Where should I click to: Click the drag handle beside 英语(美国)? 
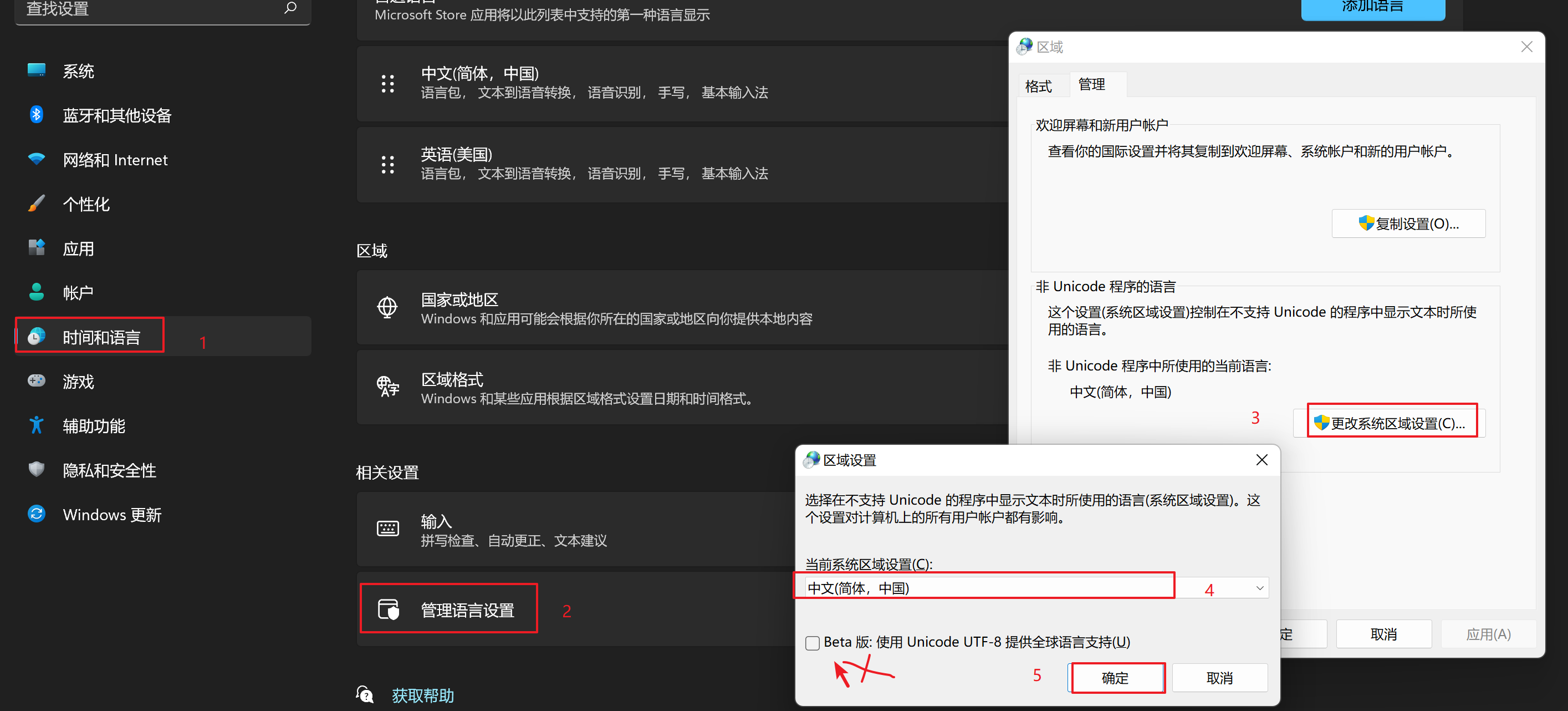coord(388,165)
